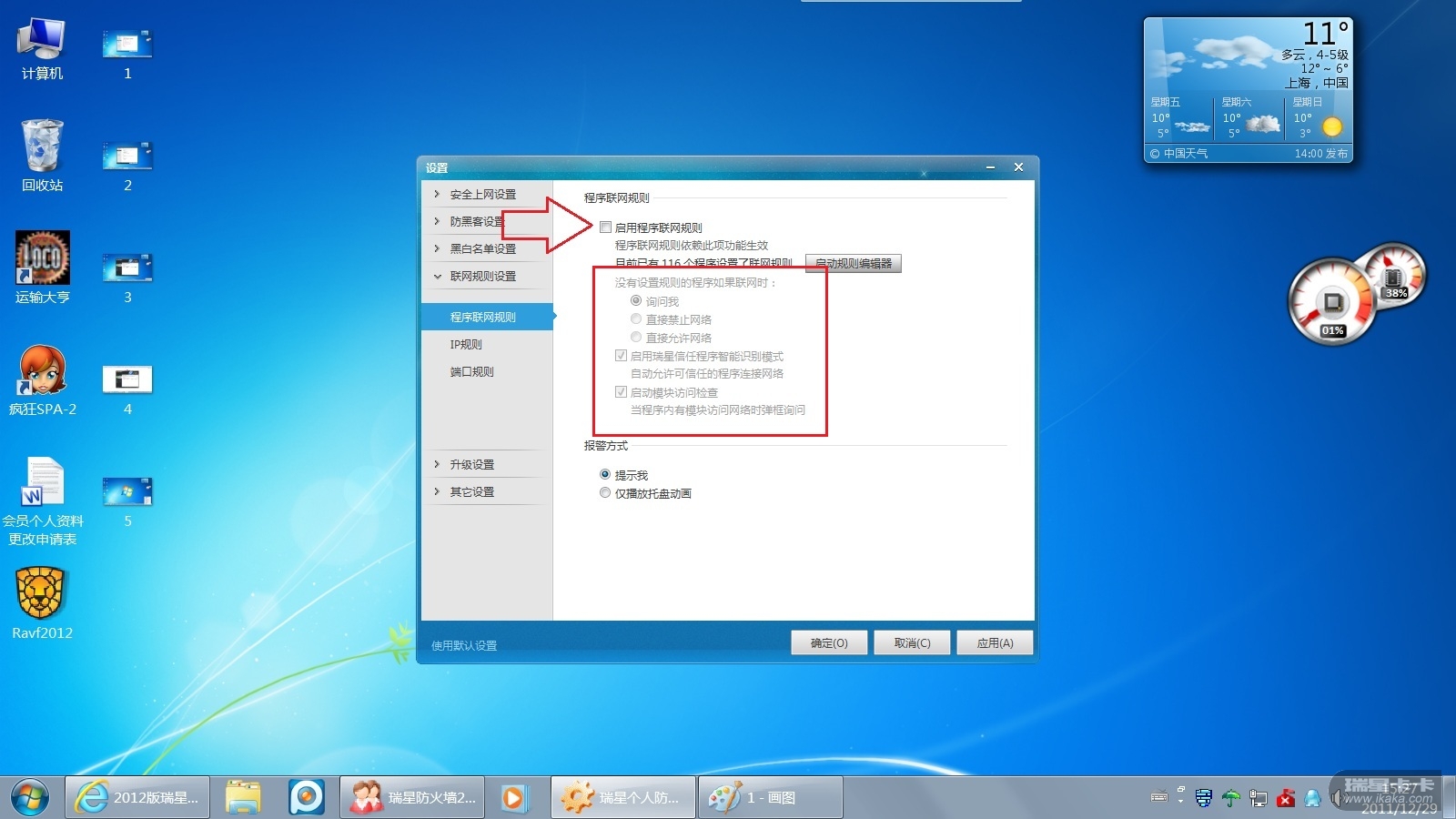Select the 运输大亨 game shortcut
This screenshot has width=1456, height=819.
(x=42, y=268)
